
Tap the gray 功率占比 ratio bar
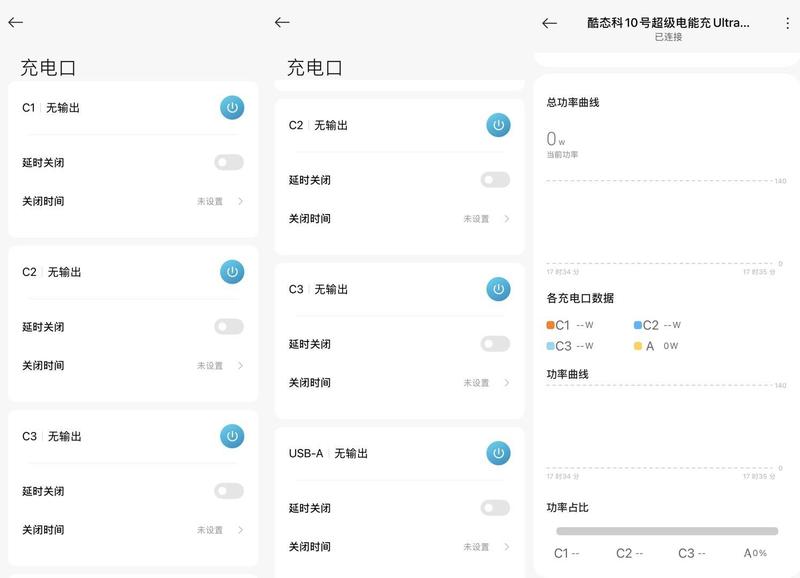pyautogui.click(x=667, y=531)
